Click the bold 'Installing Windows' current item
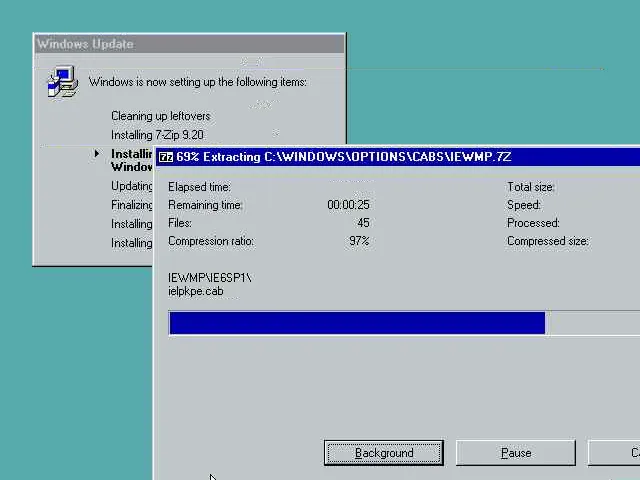The width and height of the screenshot is (640, 480). click(x=131, y=160)
